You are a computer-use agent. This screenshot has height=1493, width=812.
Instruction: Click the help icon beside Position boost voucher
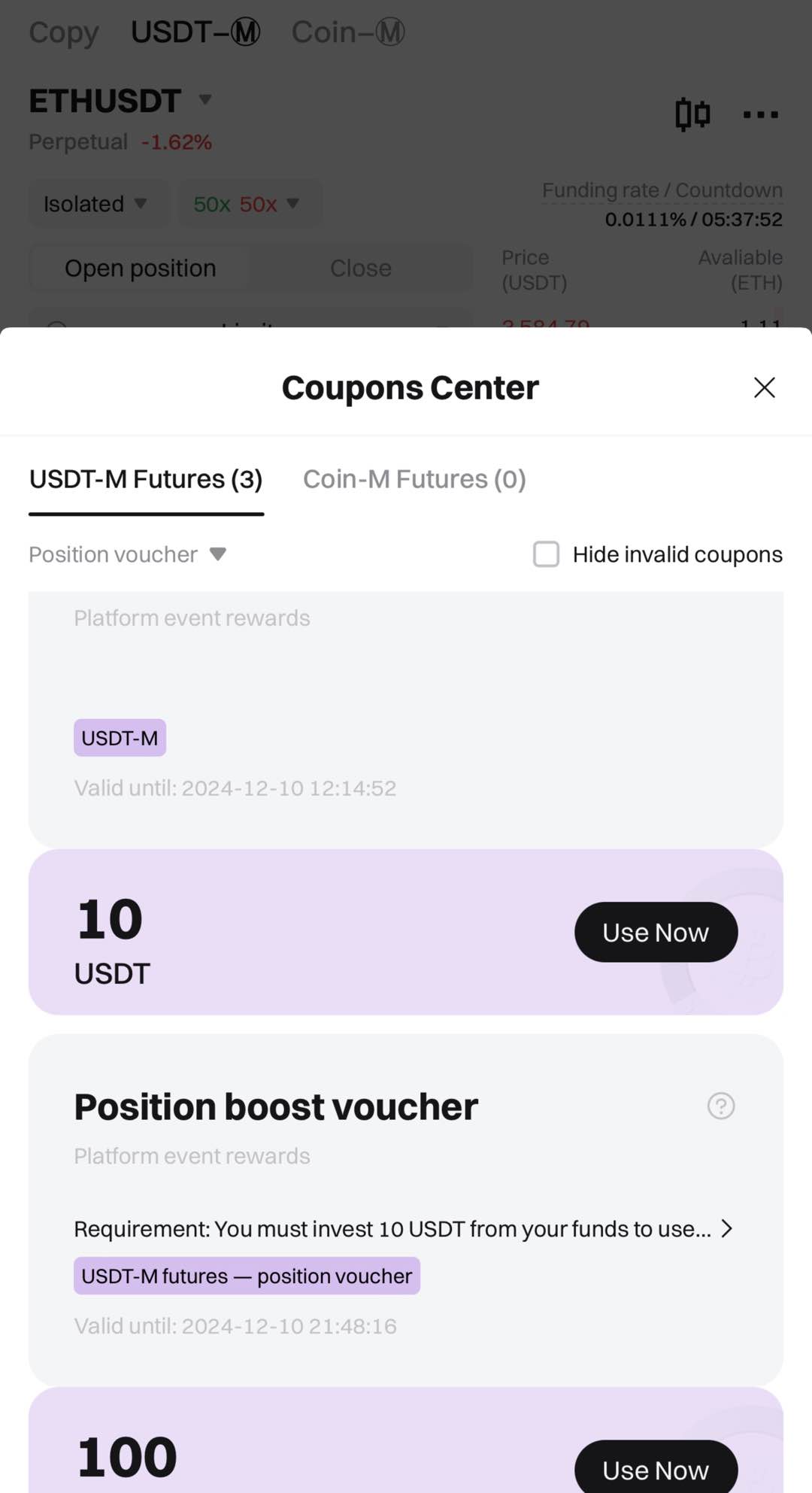click(x=720, y=1106)
